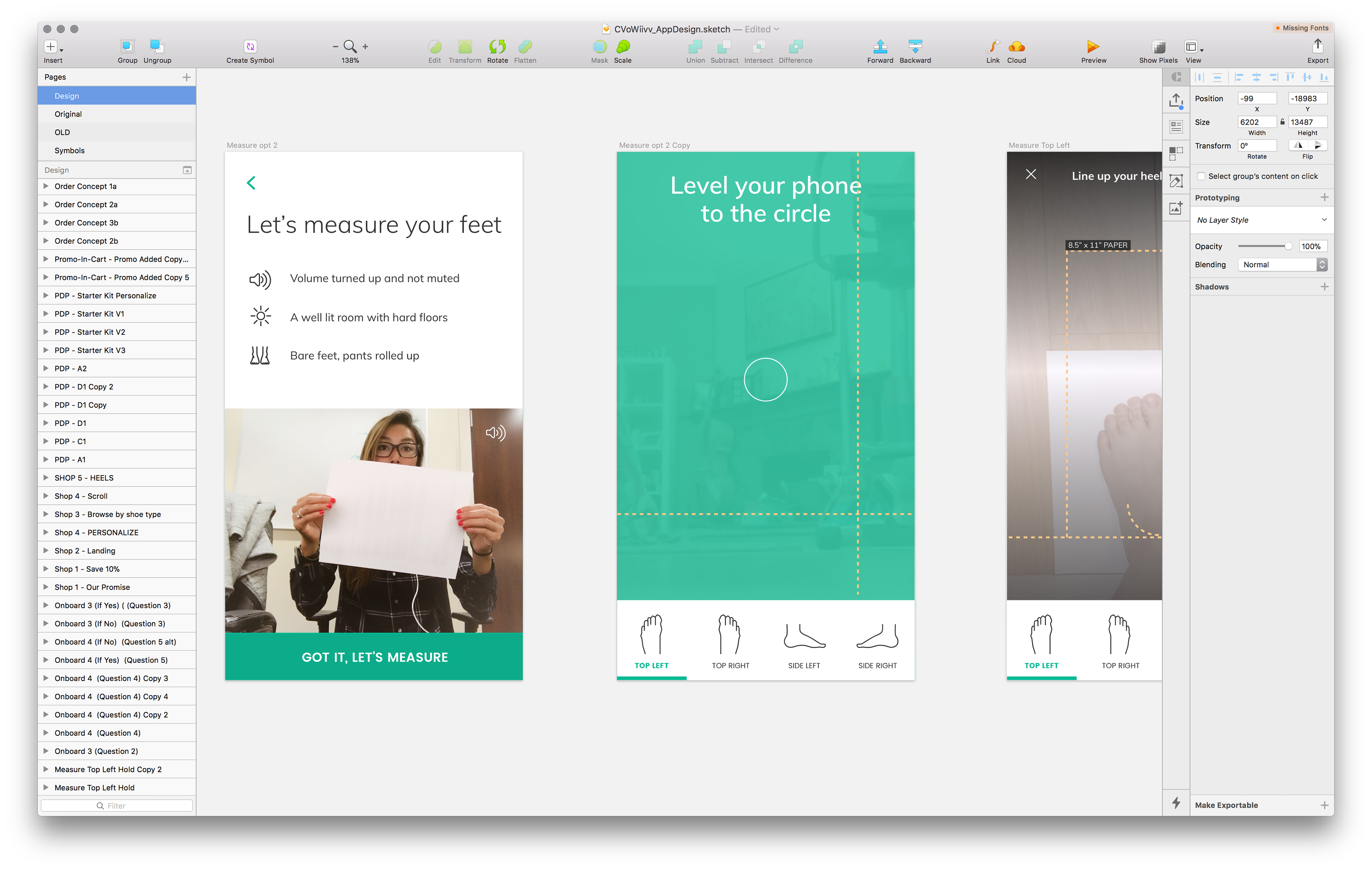
Task: Click the Export icon in toolbar
Action: (x=1317, y=46)
